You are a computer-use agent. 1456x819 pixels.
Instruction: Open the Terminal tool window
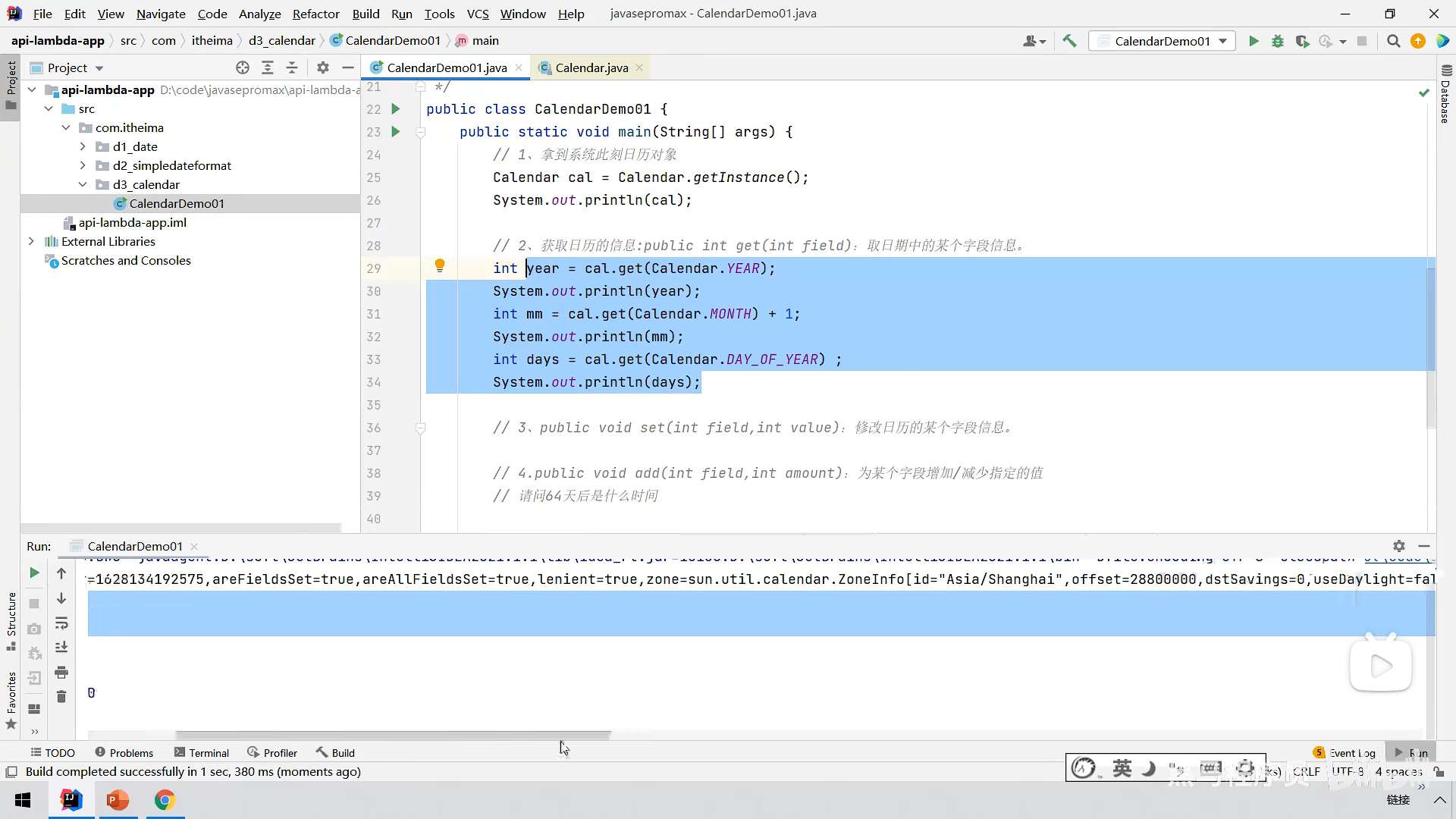[201, 752]
